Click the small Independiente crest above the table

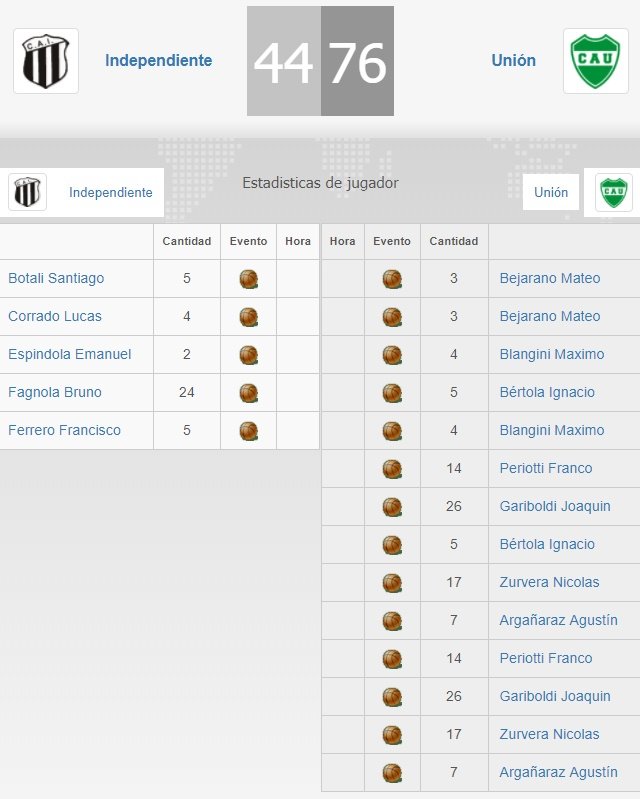tap(27, 192)
